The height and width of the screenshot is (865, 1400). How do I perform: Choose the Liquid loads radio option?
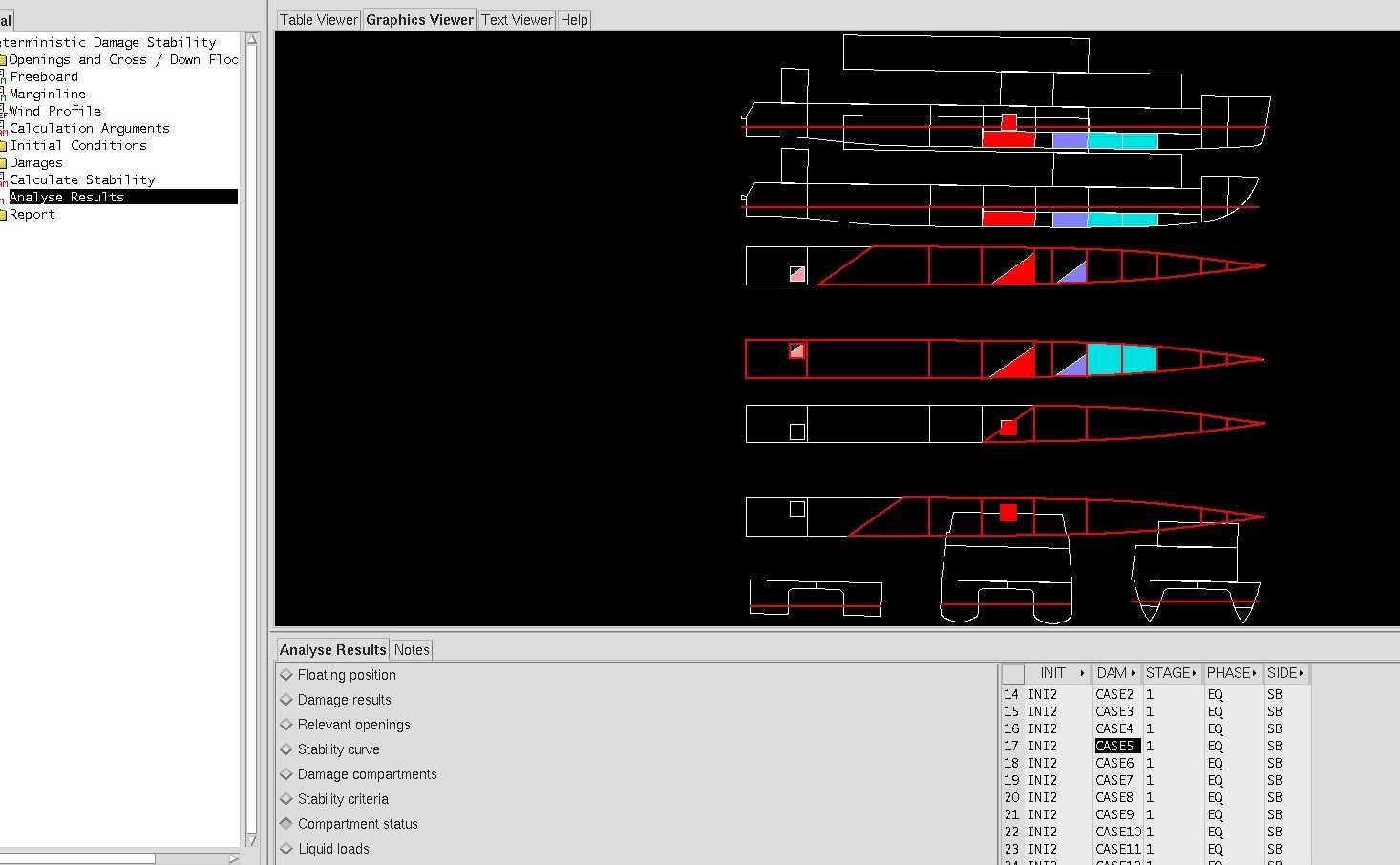click(x=286, y=849)
